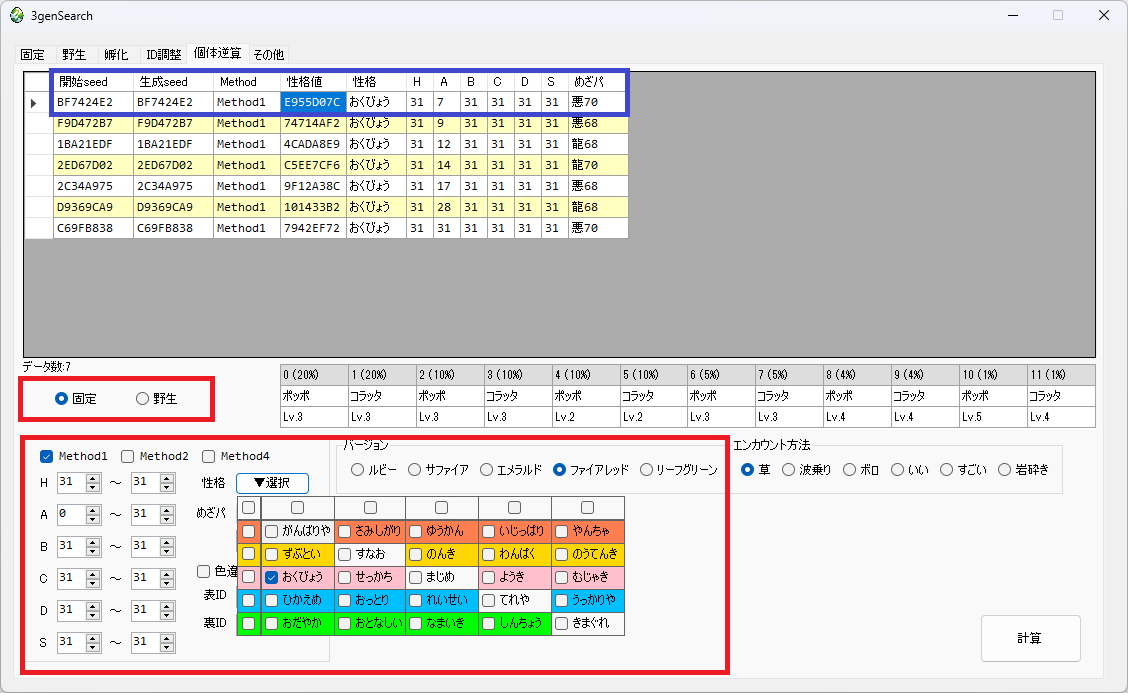Choose the ルビー version radio button
1128x693 pixels.
click(358, 470)
